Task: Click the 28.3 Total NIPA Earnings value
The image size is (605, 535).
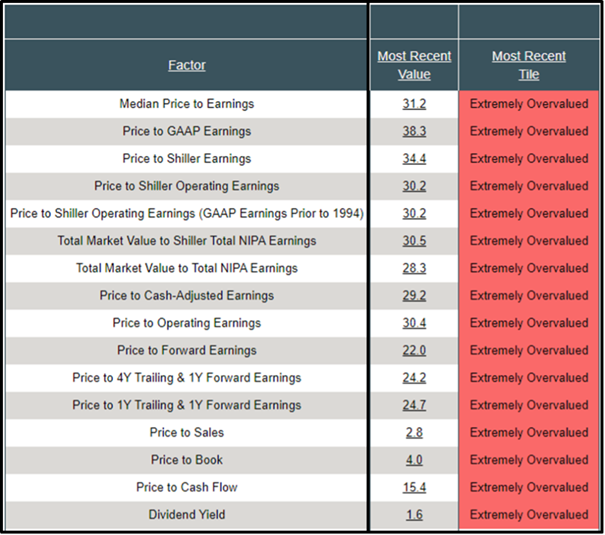Action: click(x=414, y=268)
